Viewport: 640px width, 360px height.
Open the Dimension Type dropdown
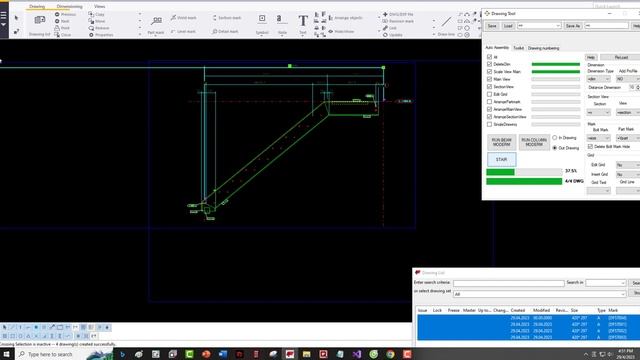point(598,79)
